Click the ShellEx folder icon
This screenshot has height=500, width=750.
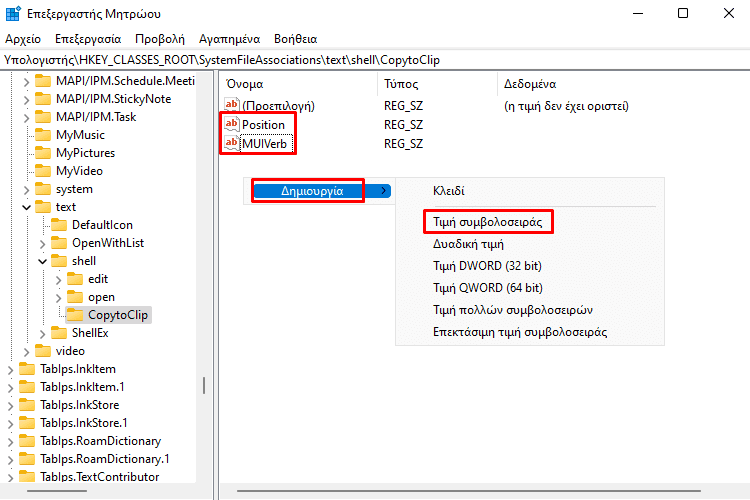(59, 333)
